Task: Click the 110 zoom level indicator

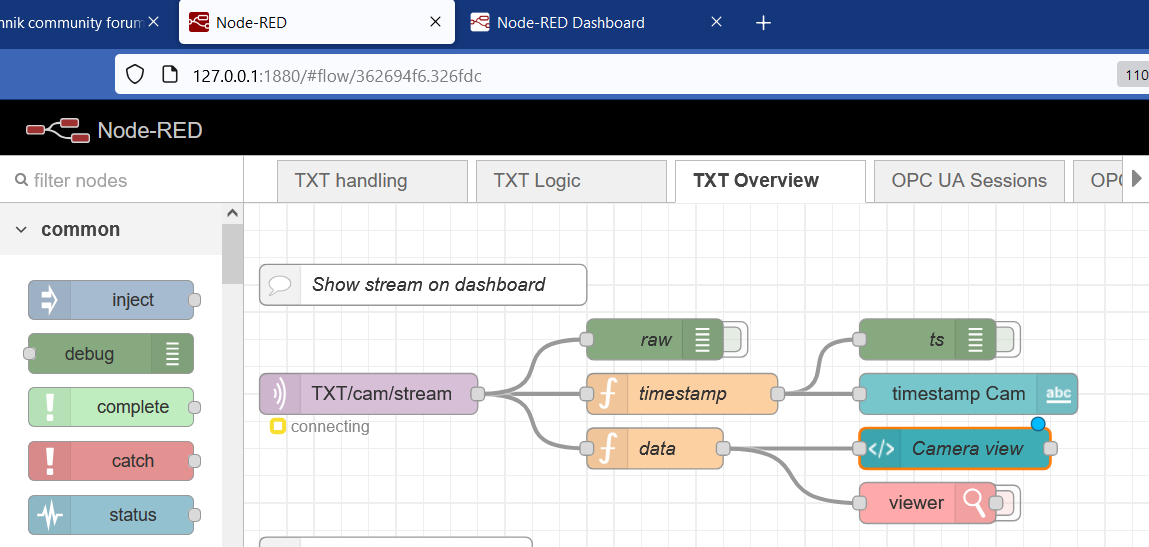Action: [1133, 75]
